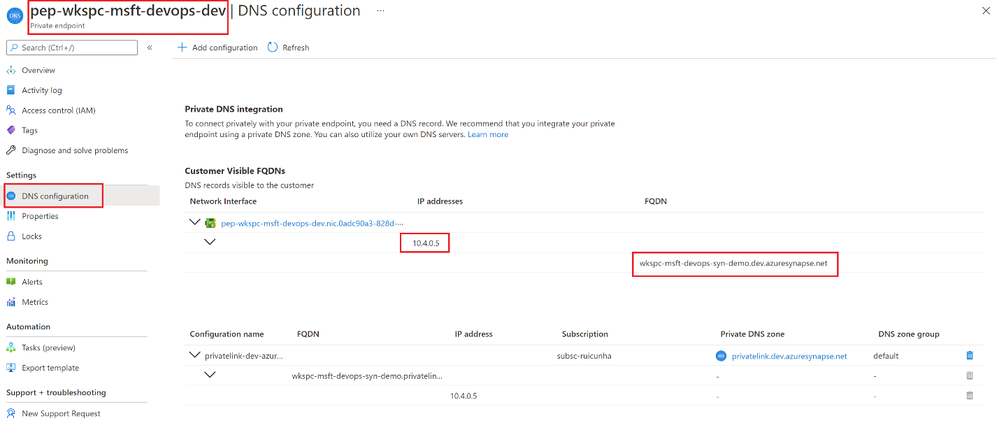Click the Refresh label in toolbar
Viewport: 999px width, 437px height.
pyautogui.click(x=296, y=48)
